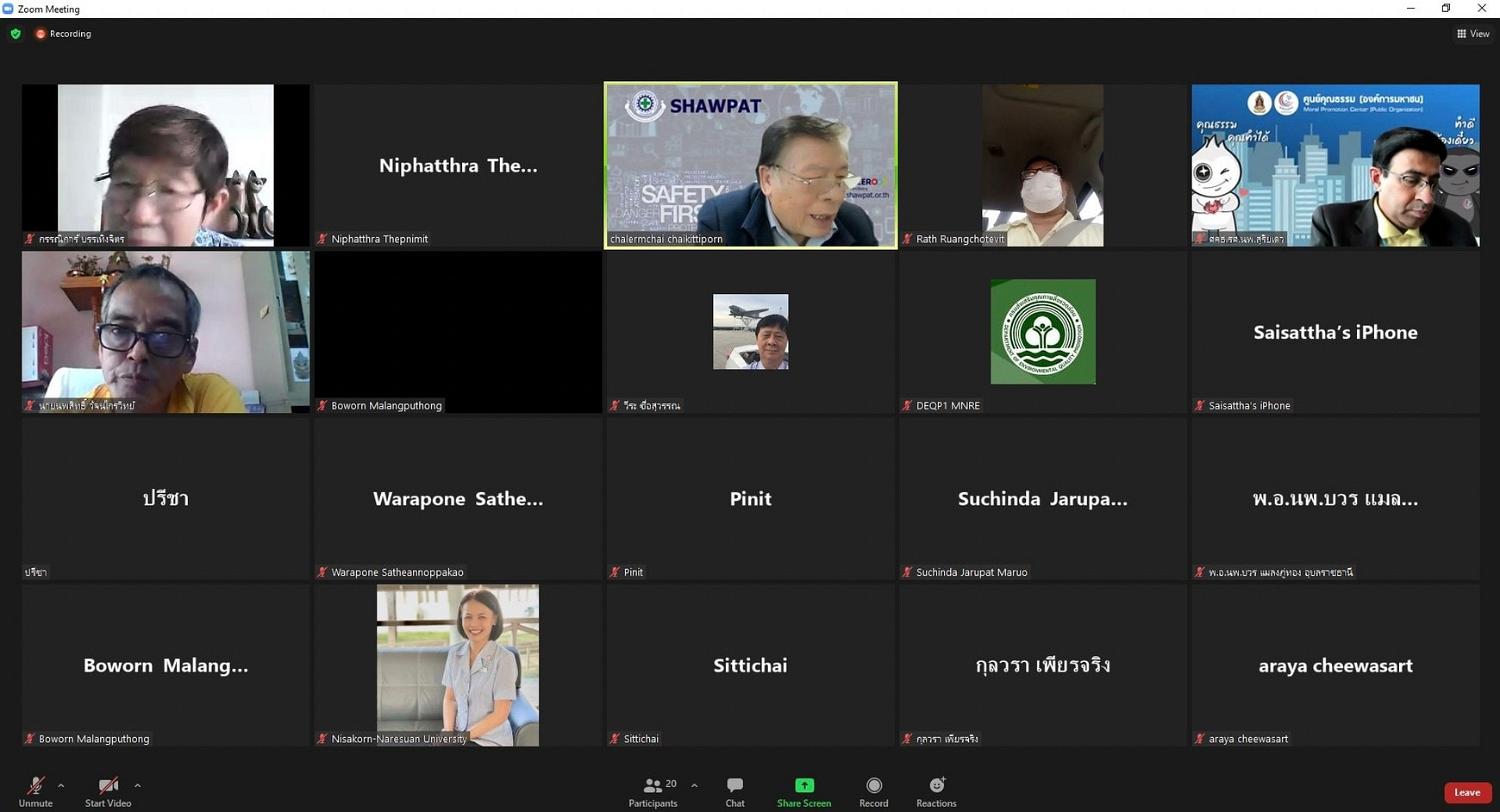This screenshot has width=1500, height=812.
Task: Leave the meeting
Action: coord(1467,792)
